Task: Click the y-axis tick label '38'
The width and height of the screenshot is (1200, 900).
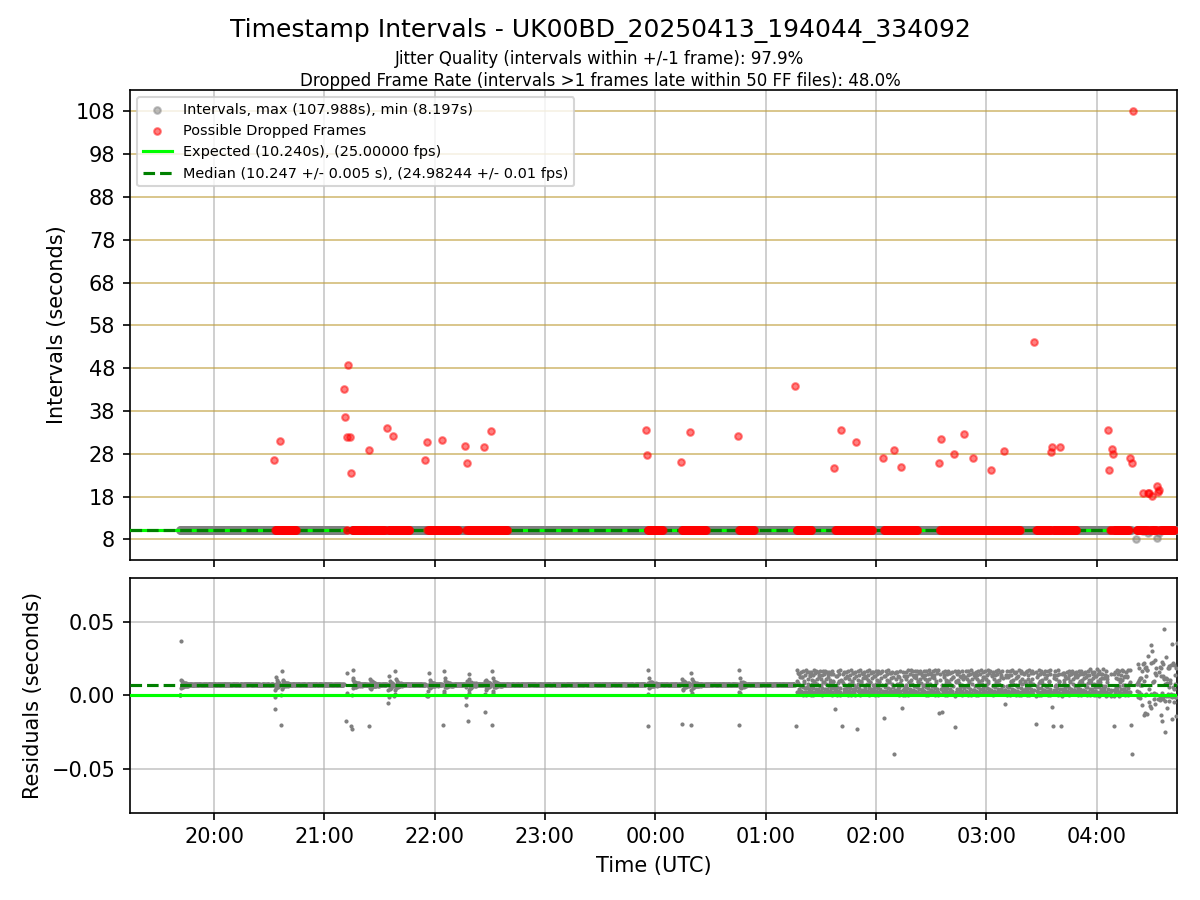Action: click(103, 412)
